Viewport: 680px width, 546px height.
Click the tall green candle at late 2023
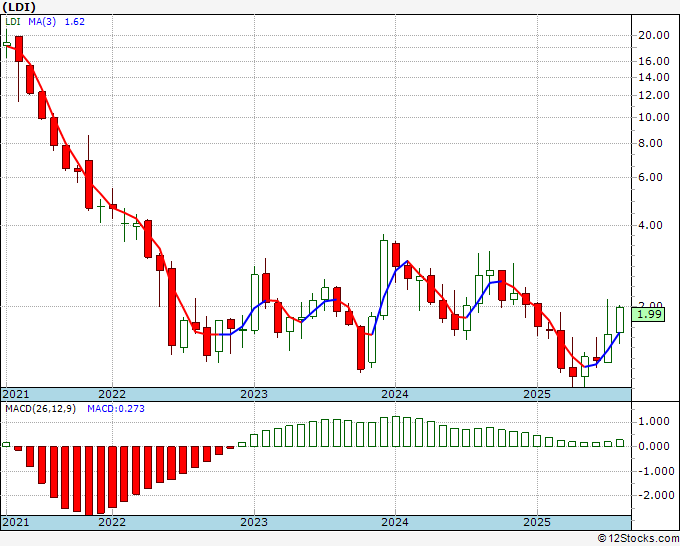pos(384,278)
